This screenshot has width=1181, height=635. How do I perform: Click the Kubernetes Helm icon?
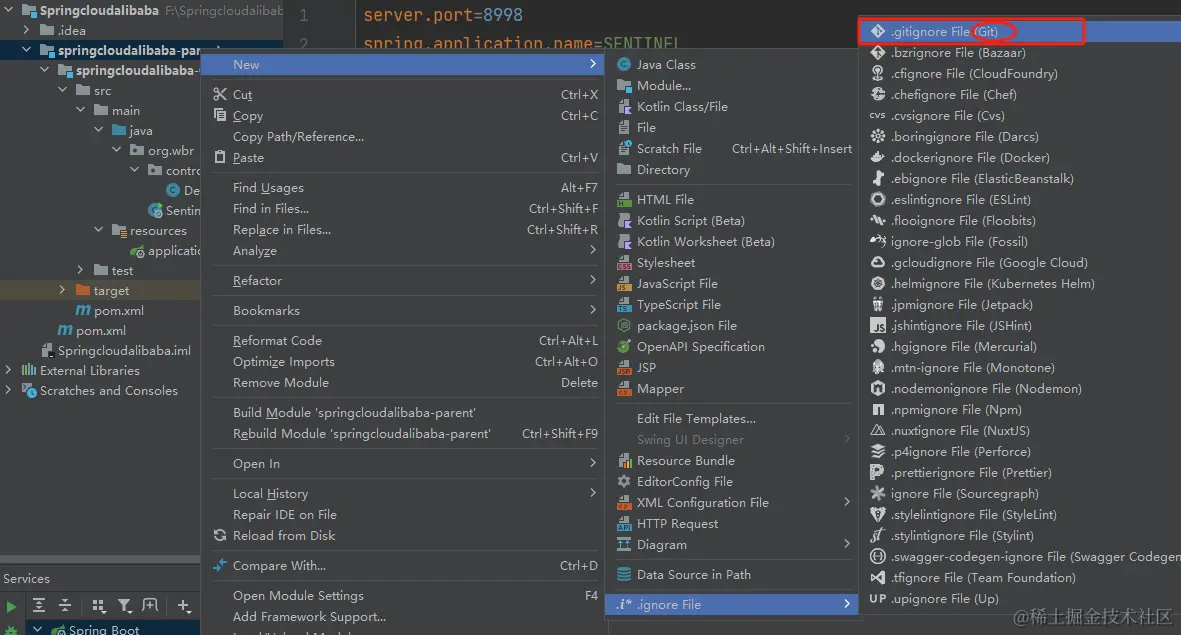(x=877, y=284)
